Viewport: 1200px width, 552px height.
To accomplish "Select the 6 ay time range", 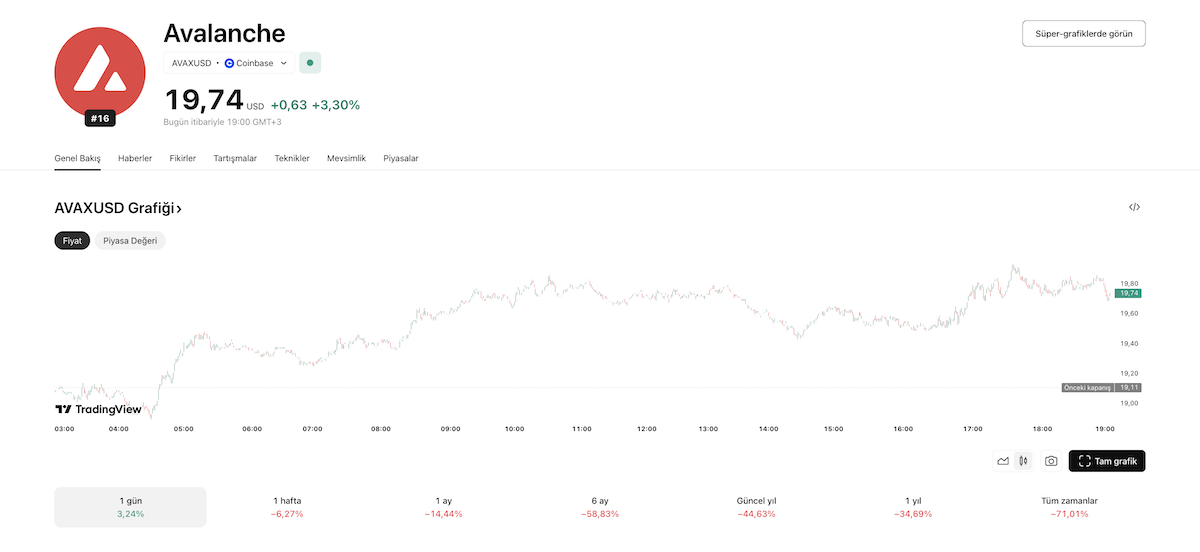I will (600, 507).
